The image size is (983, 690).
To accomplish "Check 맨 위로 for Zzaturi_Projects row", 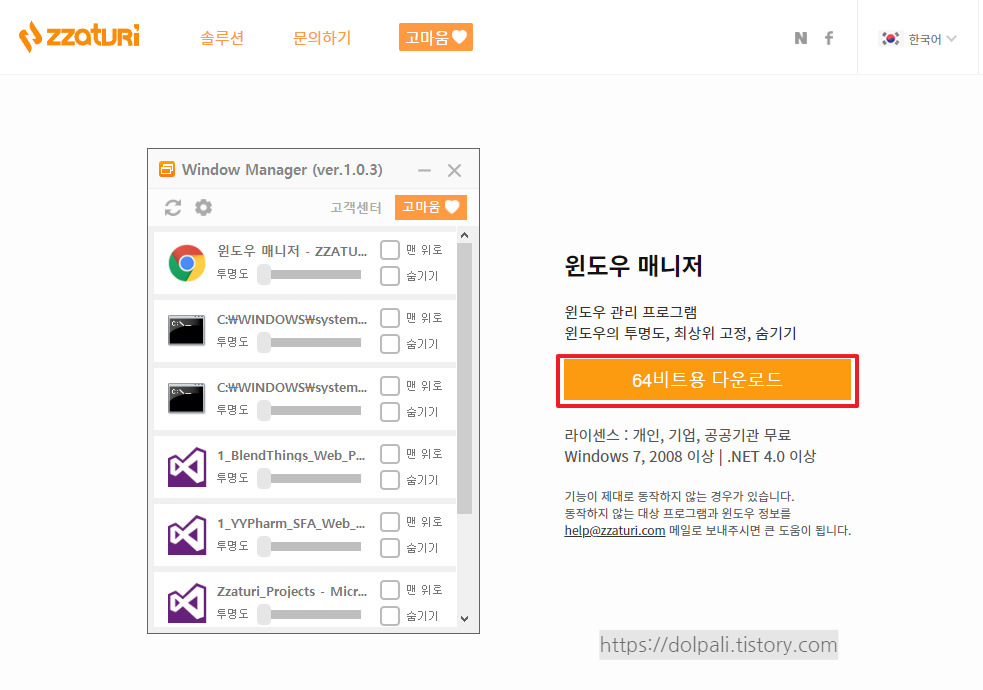I will pos(390,590).
